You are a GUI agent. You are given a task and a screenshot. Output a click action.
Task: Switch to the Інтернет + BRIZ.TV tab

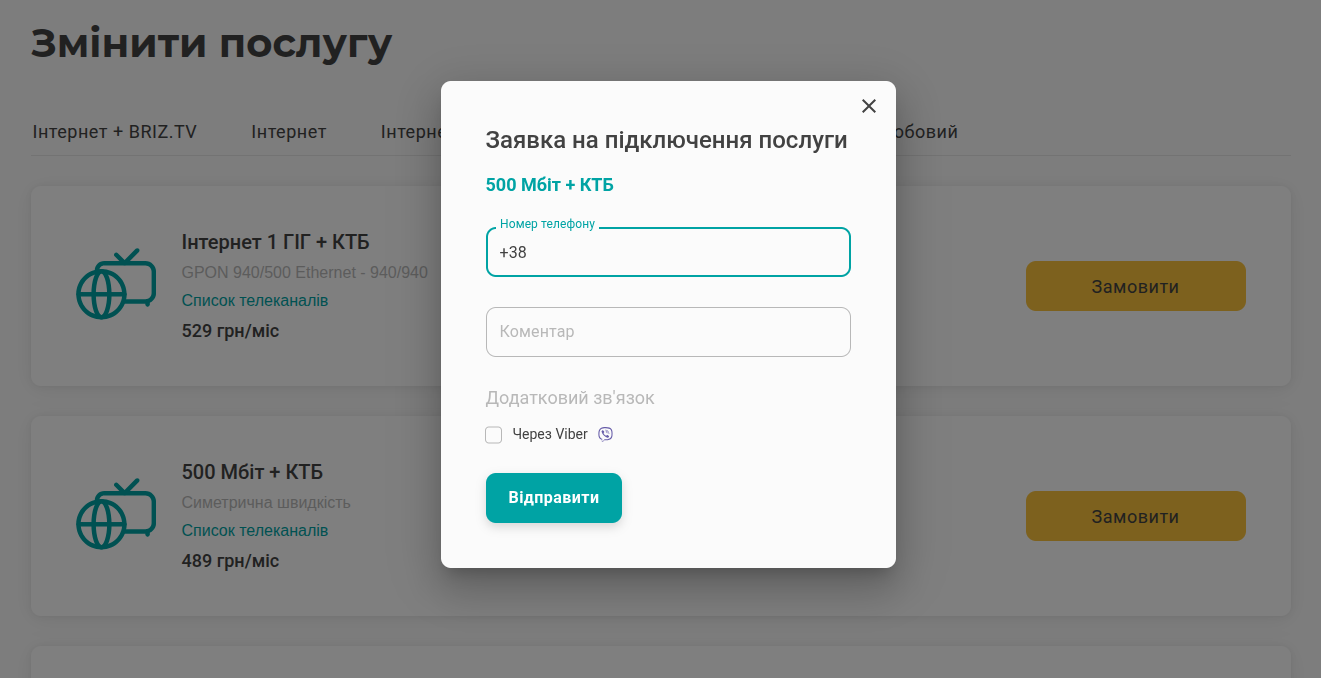tap(115, 132)
